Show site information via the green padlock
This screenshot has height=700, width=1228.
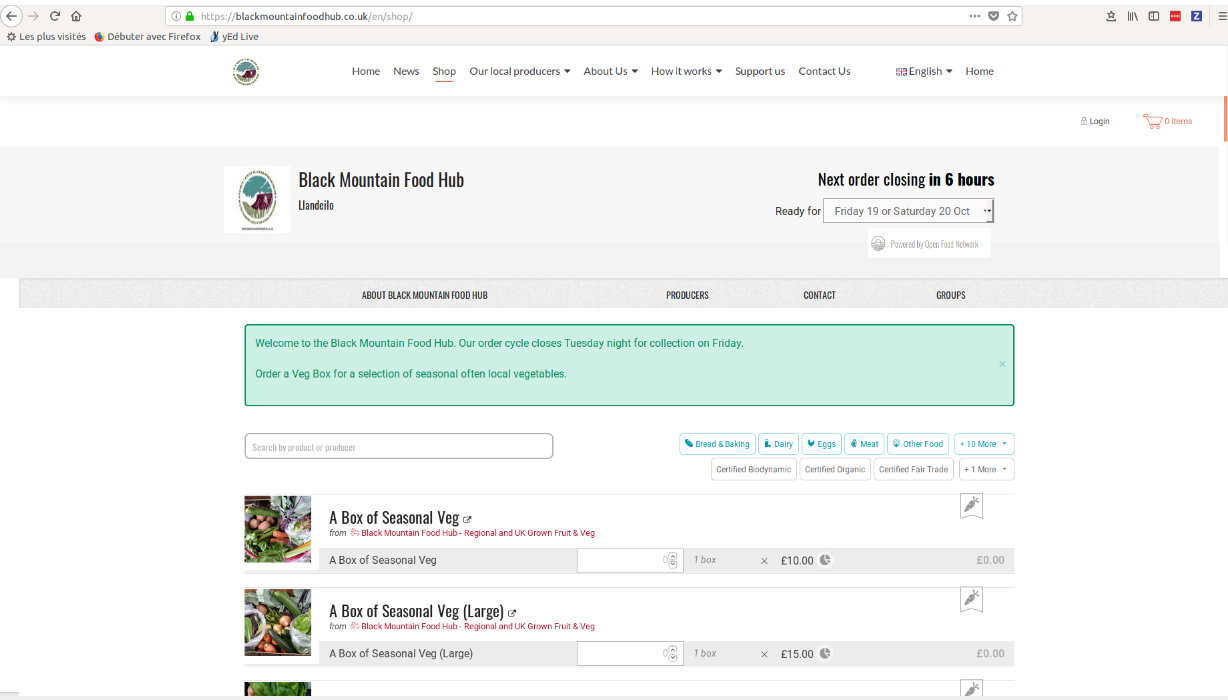189,16
